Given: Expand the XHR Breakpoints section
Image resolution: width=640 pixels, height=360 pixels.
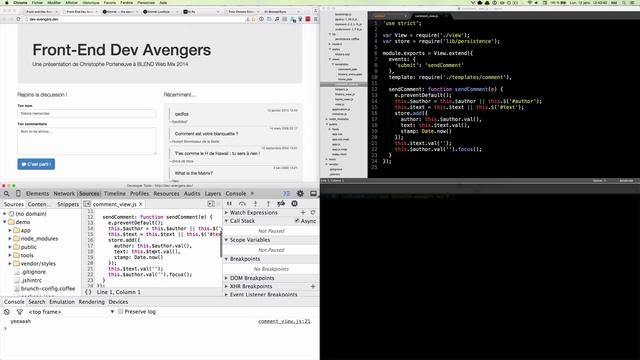Looking at the screenshot, I should pyautogui.click(x=227, y=287).
